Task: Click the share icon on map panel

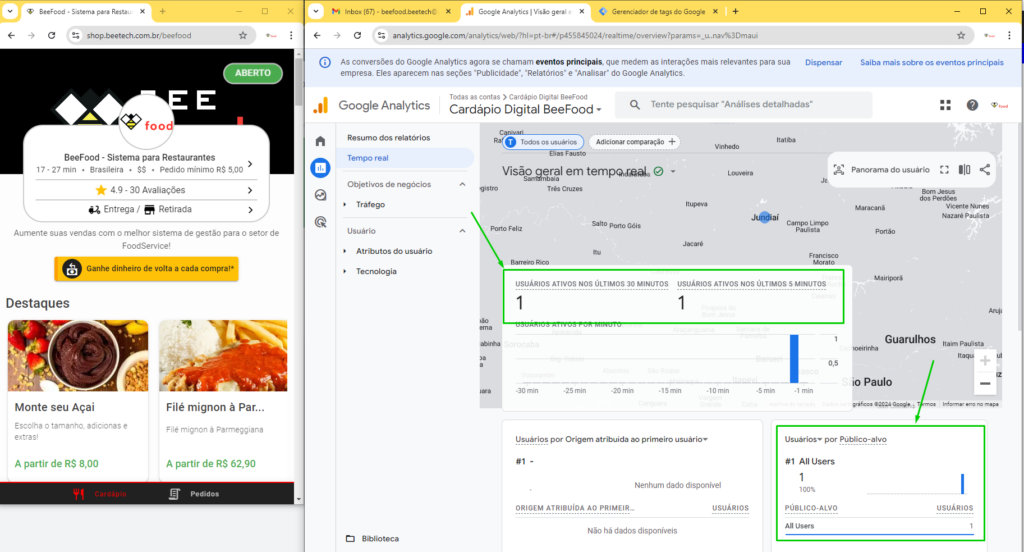Action: pyautogui.click(x=984, y=170)
